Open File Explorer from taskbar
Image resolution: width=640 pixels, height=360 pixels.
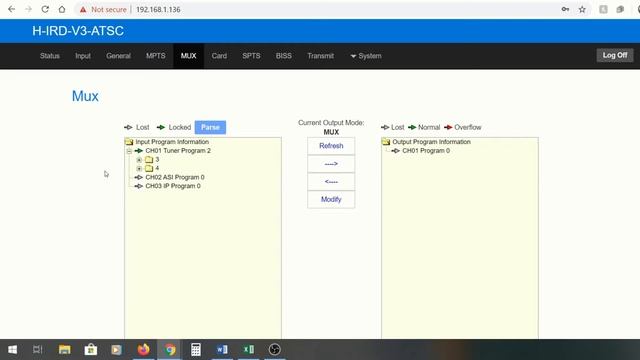click(64, 350)
